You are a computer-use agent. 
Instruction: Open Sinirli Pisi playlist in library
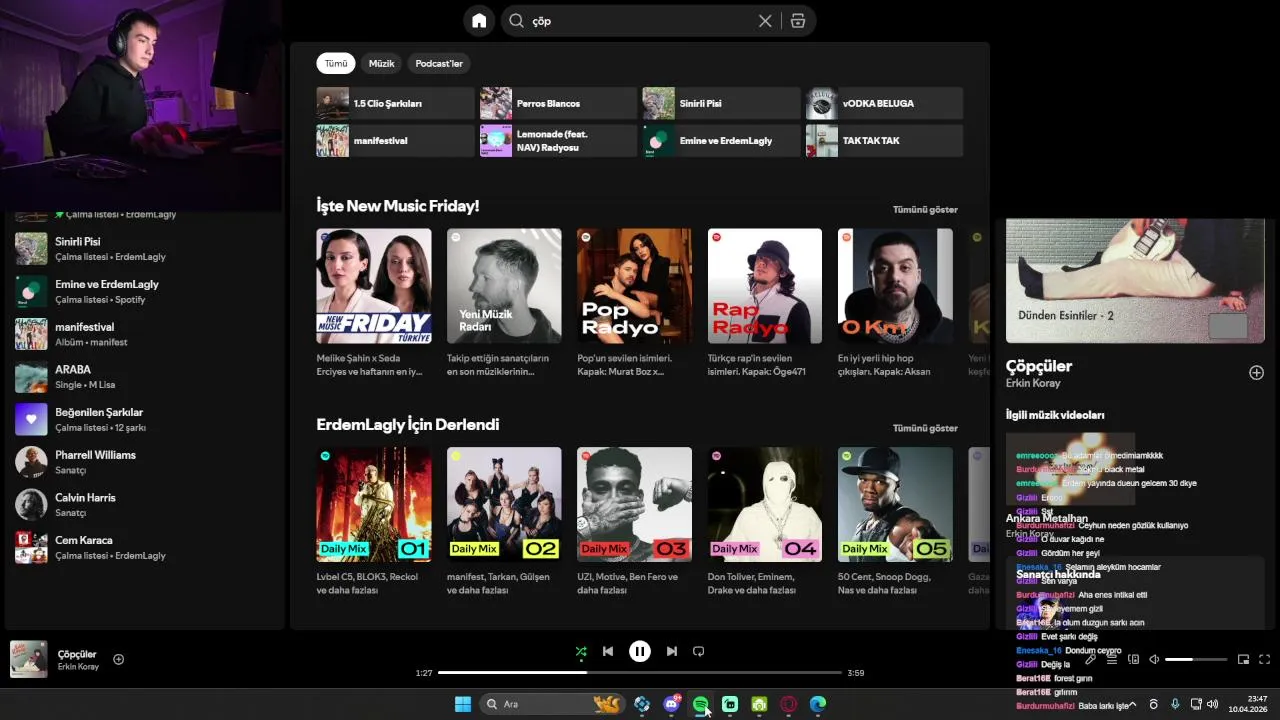tap(145, 249)
